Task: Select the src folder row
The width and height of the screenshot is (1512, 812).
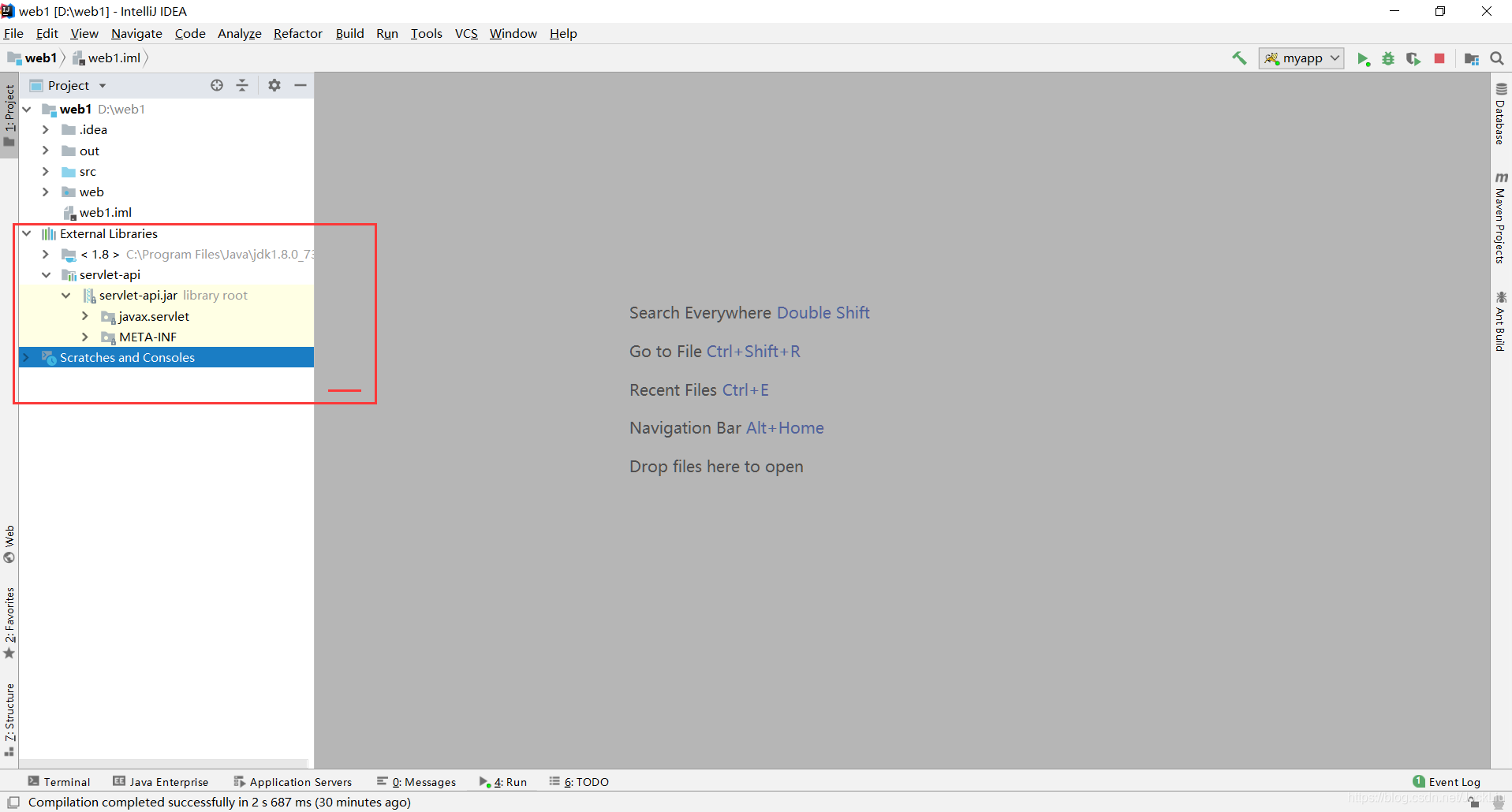Action: pos(166,171)
